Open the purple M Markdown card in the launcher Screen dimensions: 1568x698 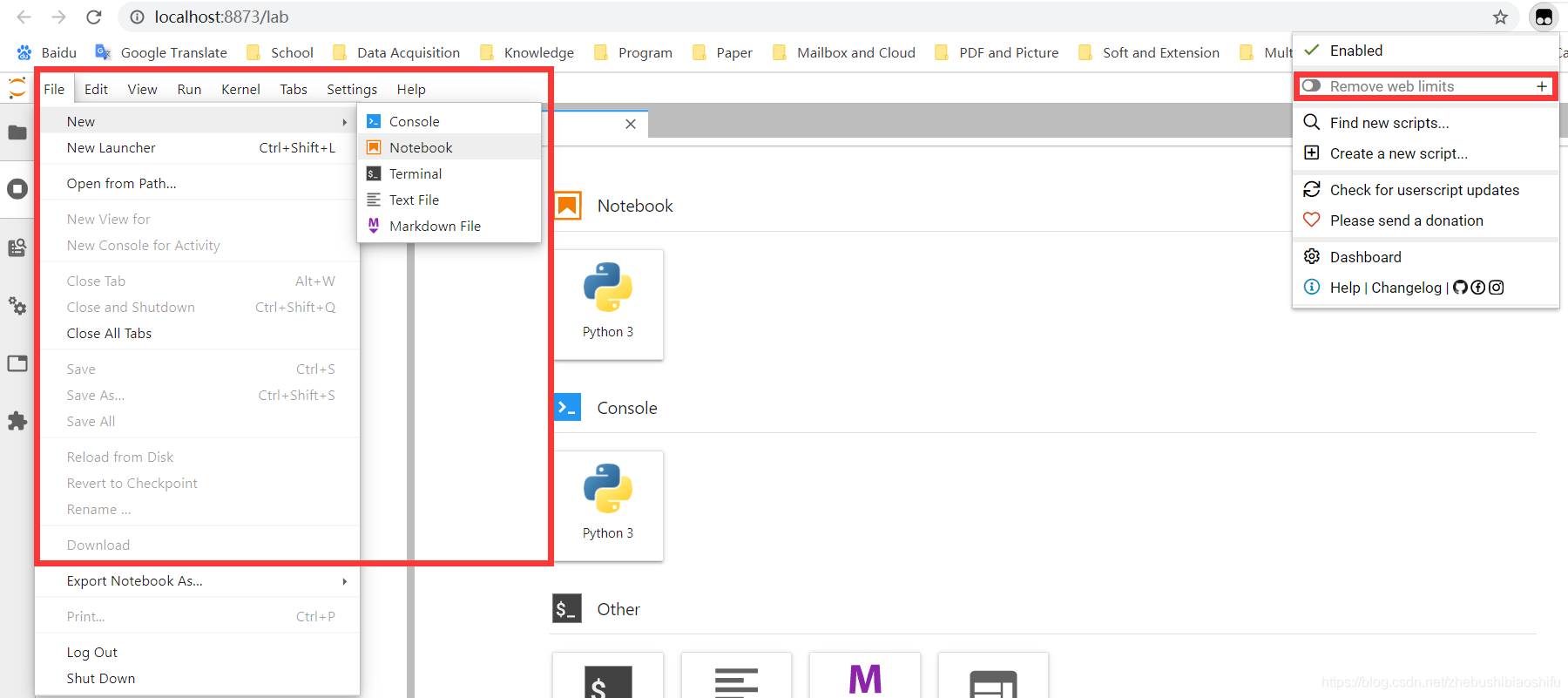[x=865, y=675]
